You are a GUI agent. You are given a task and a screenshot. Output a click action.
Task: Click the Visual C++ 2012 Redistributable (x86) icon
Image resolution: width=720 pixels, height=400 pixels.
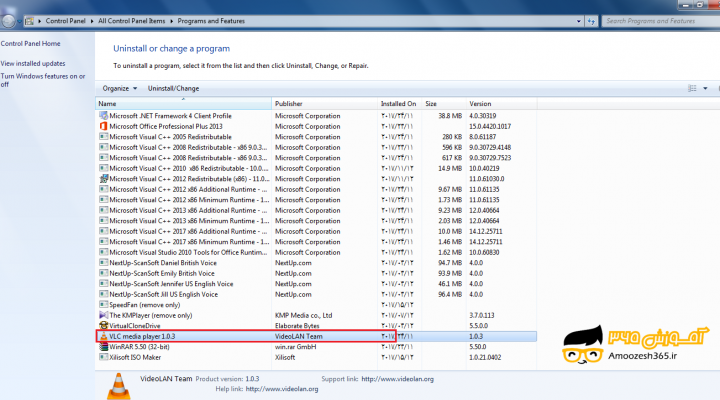coord(103,179)
